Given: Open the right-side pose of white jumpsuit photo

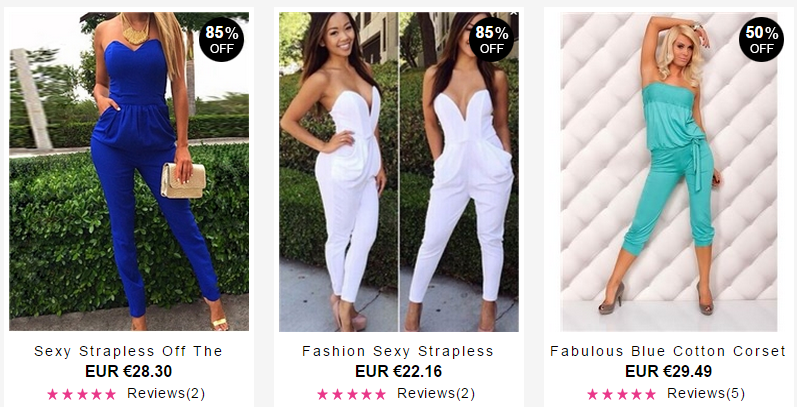Looking at the screenshot, I should [x=459, y=172].
